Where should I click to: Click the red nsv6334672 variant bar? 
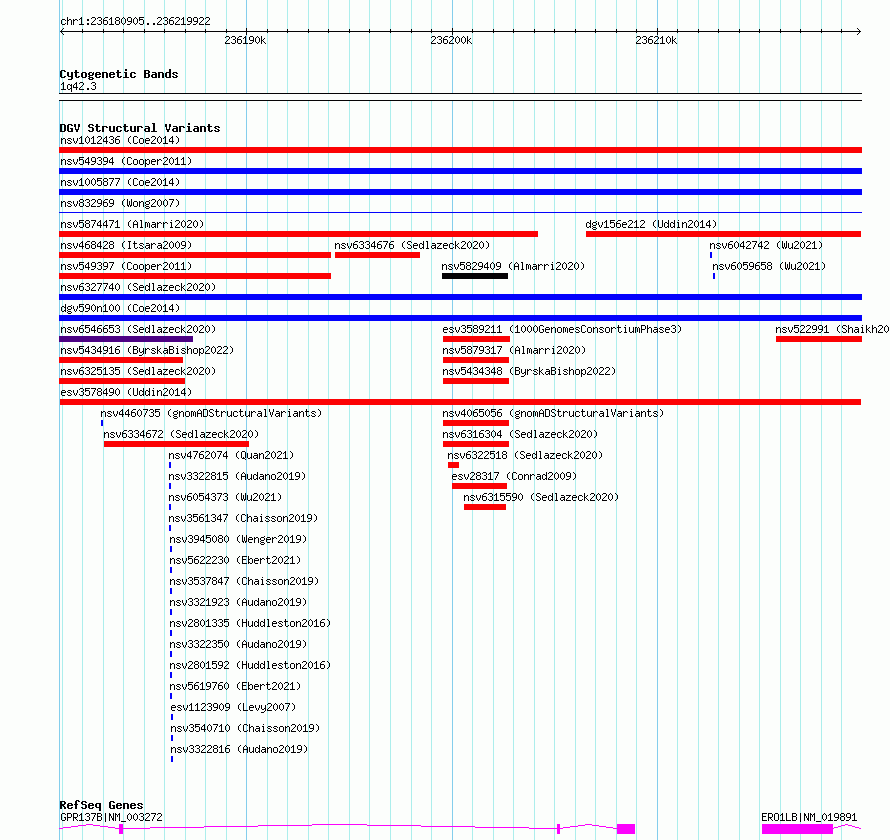[176, 444]
